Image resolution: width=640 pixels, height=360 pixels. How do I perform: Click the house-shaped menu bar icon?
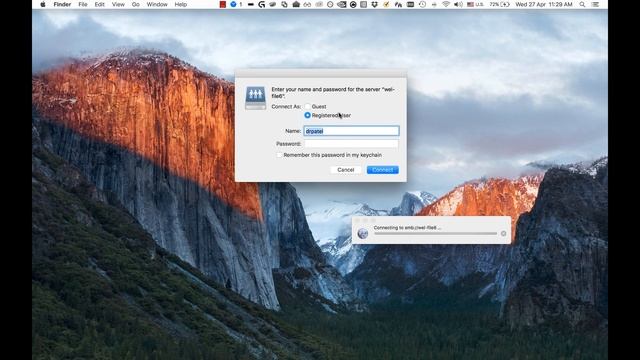point(296,4)
